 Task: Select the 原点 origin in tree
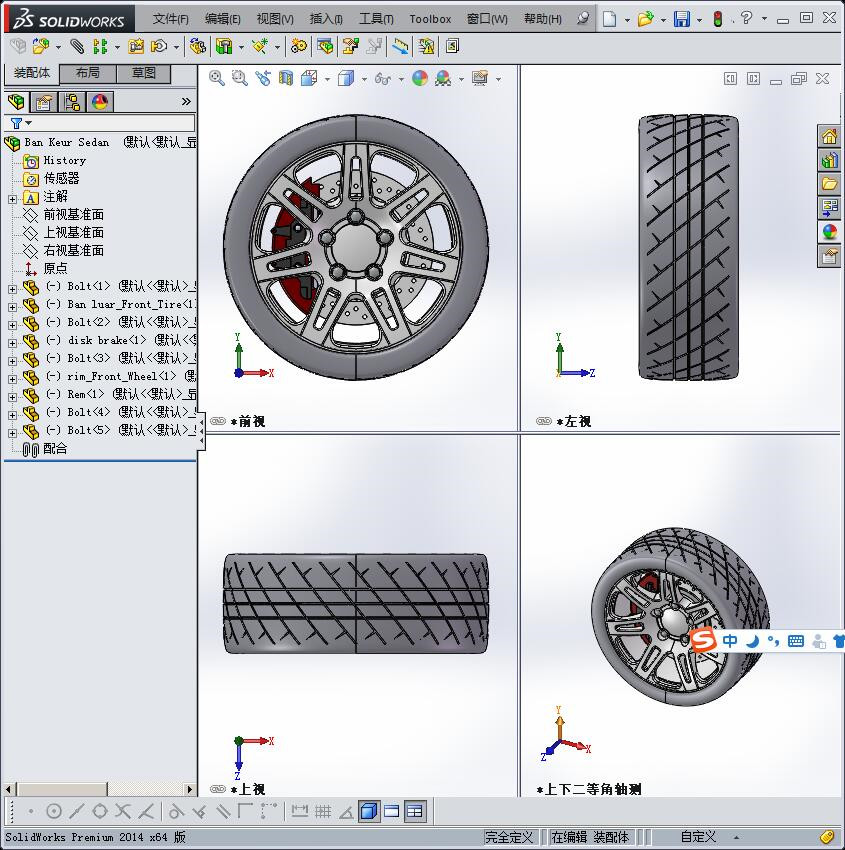point(55,268)
